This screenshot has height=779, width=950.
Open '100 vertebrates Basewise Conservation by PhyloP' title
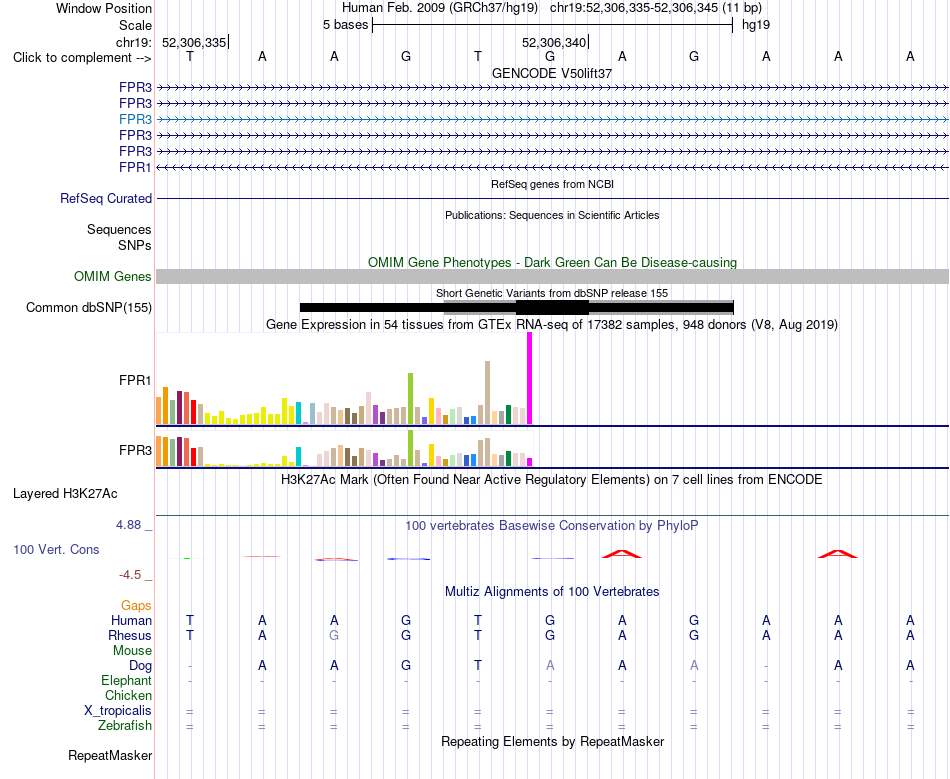[552, 526]
